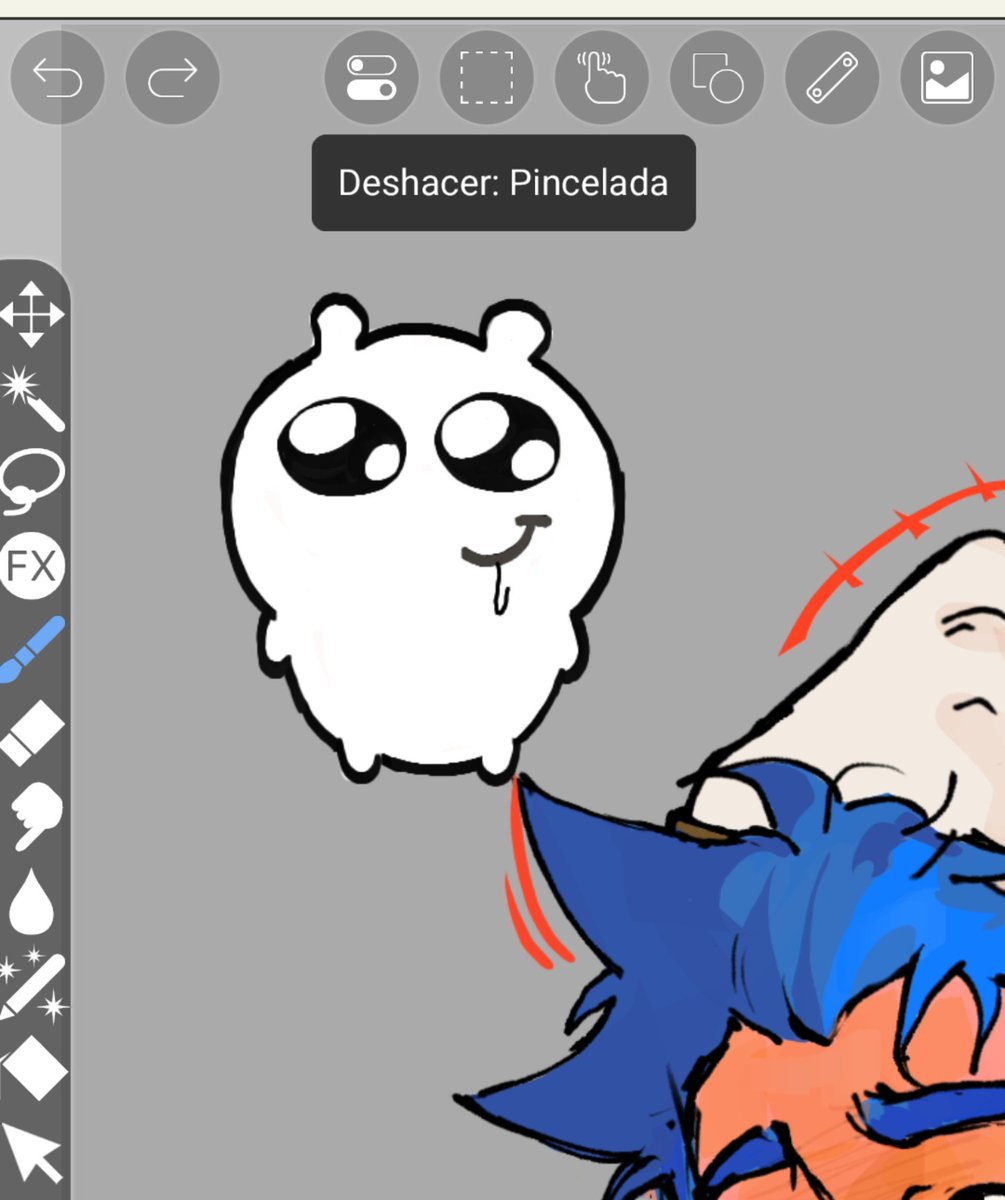Redo the undone action
This screenshot has height=1200, width=1005.
point(172,78)
